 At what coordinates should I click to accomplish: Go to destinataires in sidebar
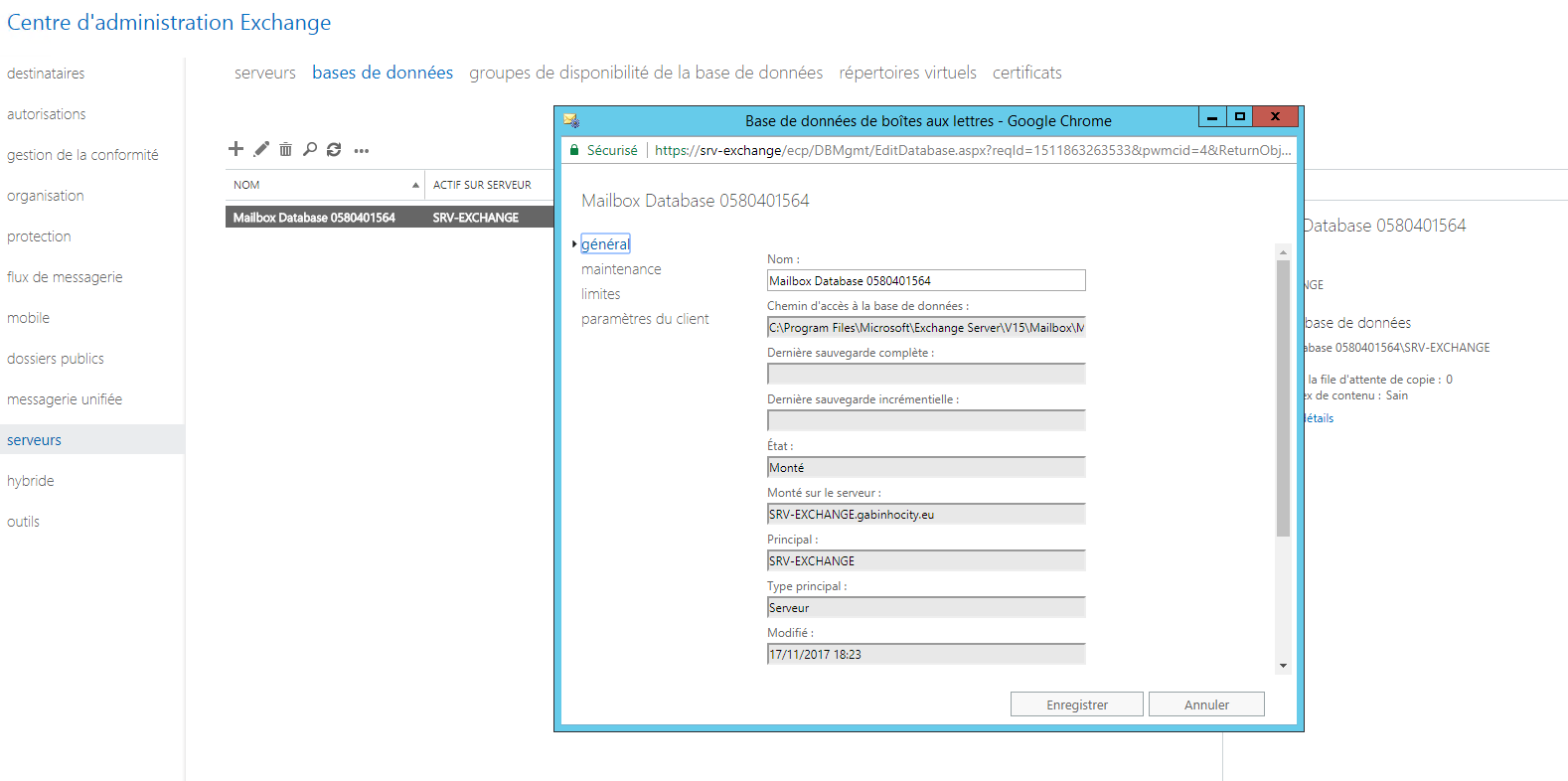pyautogui.click(x=46, y=74)
